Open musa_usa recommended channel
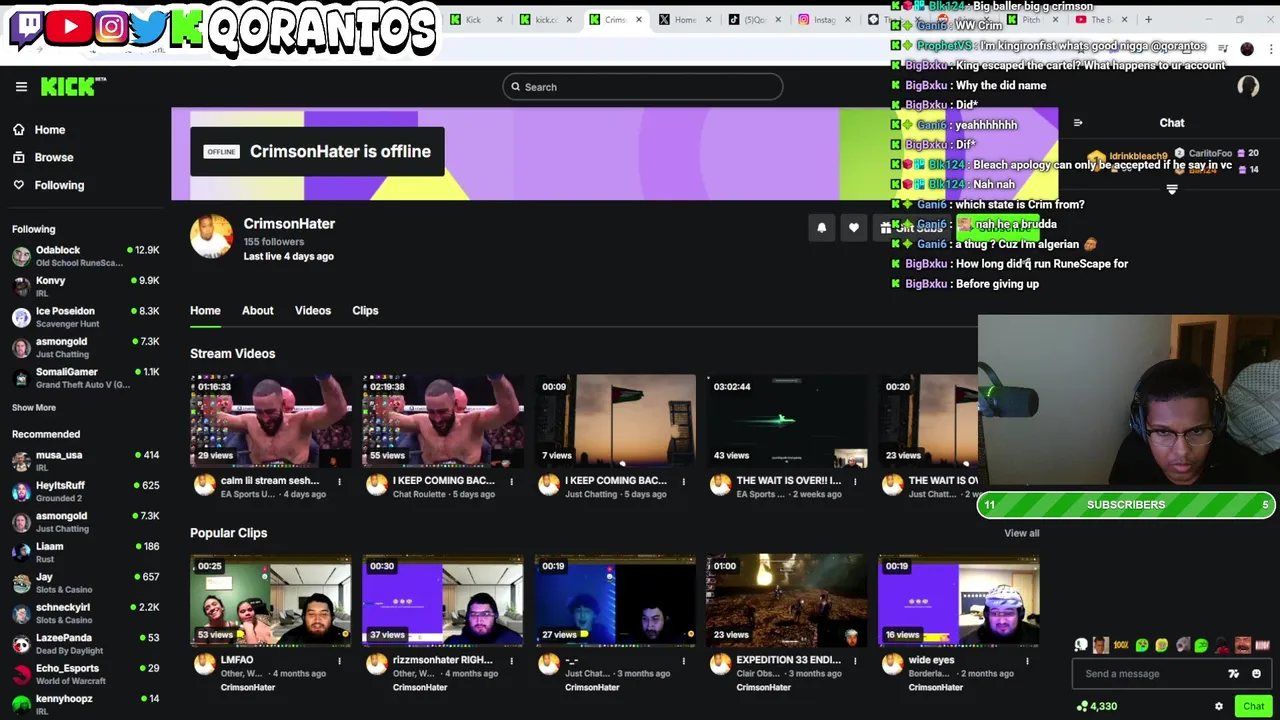The image size is (1280, 720). coord(85,461)
